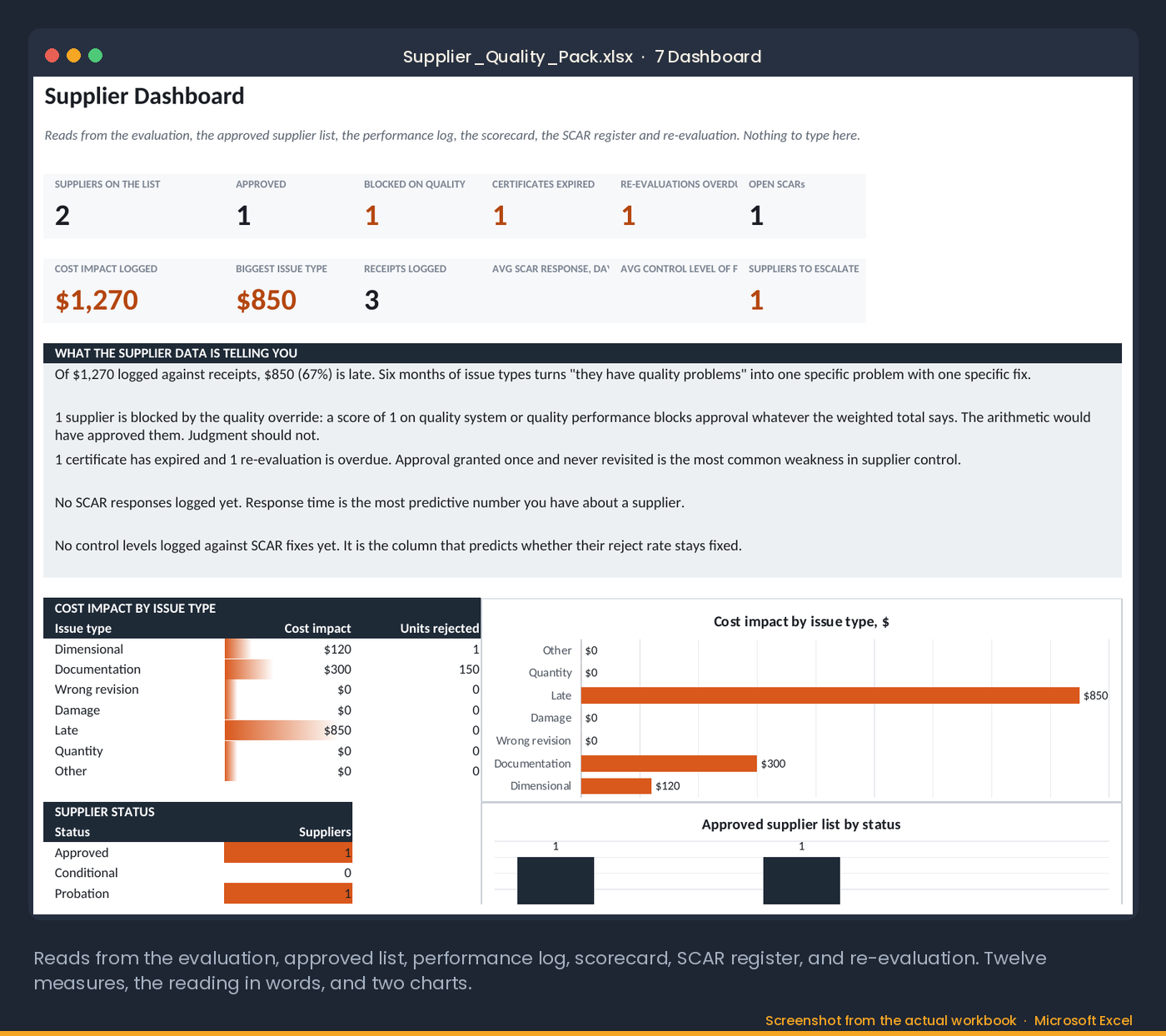Select the $1,270 cost impact logged value
Screen dimensions: 1166x1036
coord(97,301)
